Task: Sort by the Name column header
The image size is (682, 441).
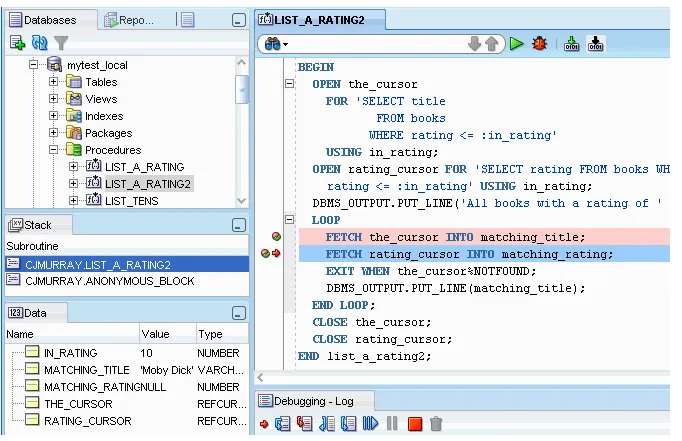Action: click(72, 334)
